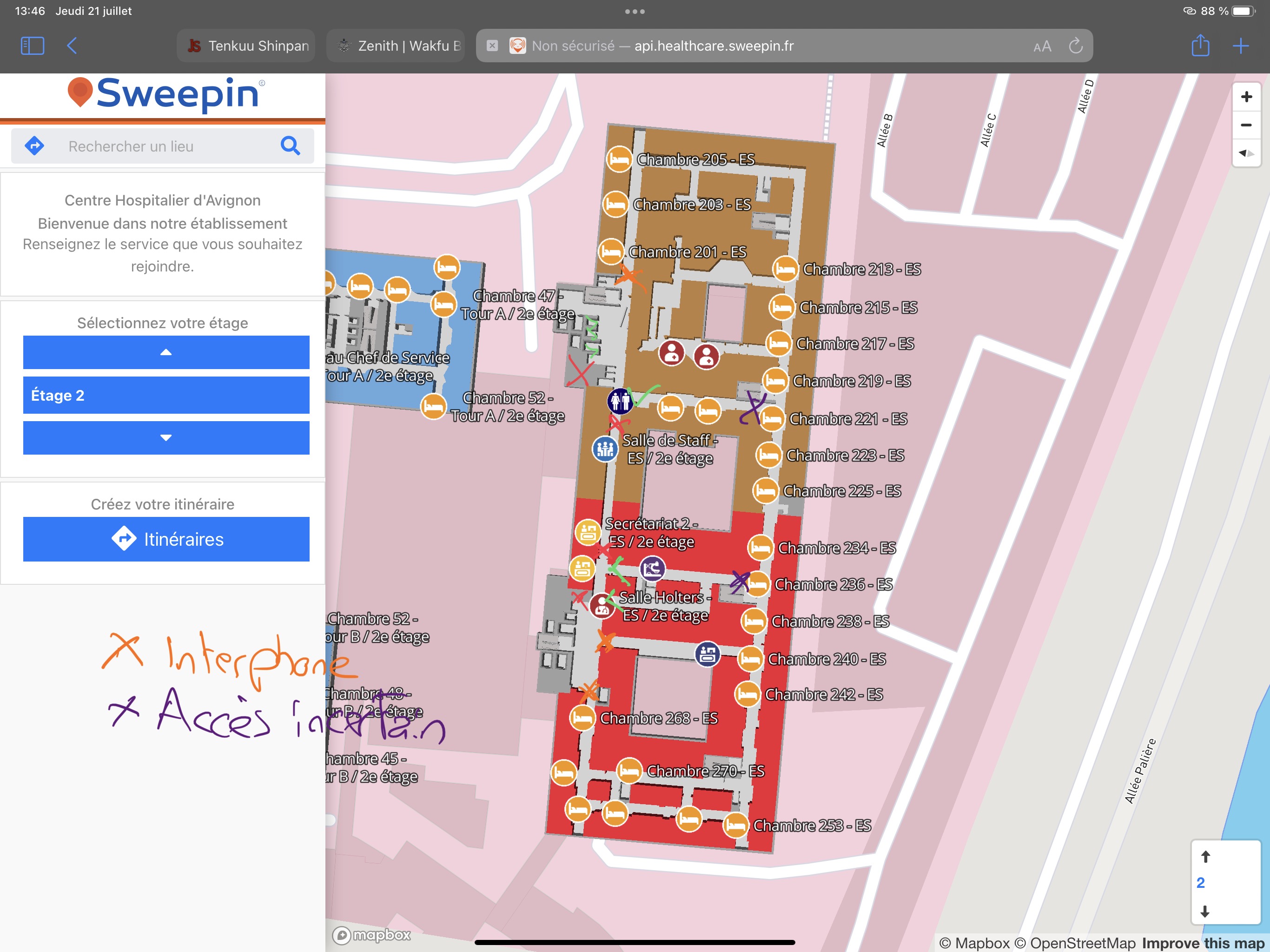Zoom in on the map
This screenshot has width=1270, height=952.
[1246, 97]
